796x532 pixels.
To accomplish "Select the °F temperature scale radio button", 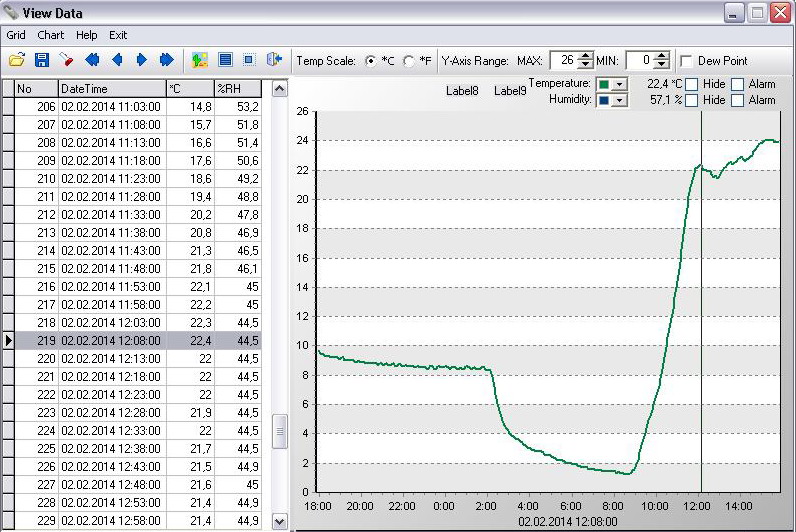I will 409,61.
